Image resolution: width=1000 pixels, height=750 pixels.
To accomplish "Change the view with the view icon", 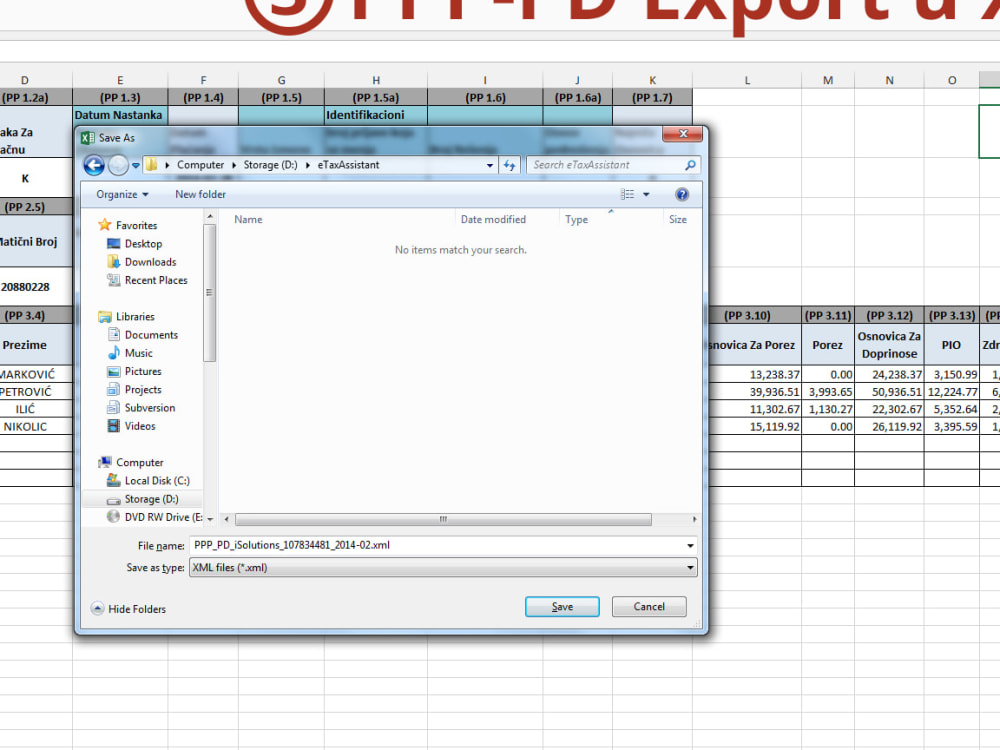I will 628,194.
